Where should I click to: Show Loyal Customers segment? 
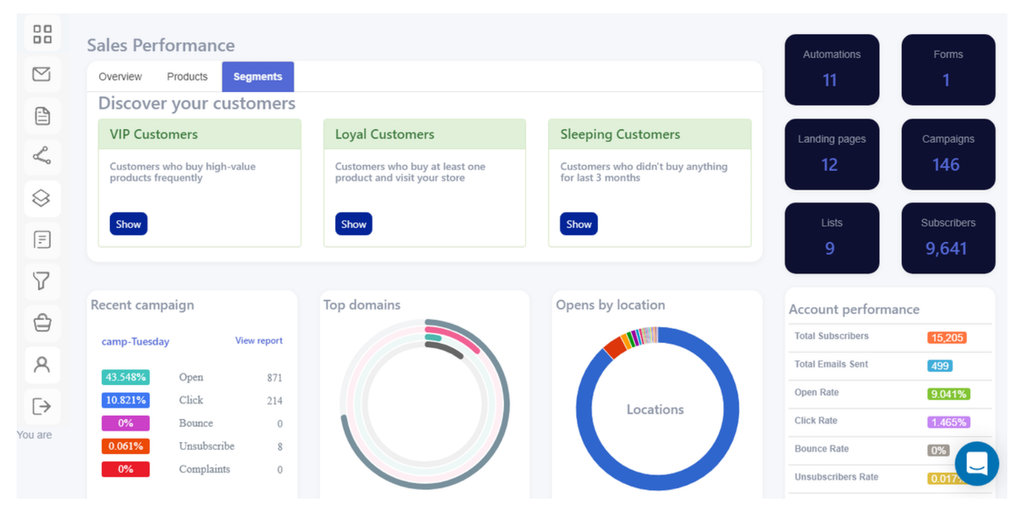pyautogui.click(x=354, y=224)
